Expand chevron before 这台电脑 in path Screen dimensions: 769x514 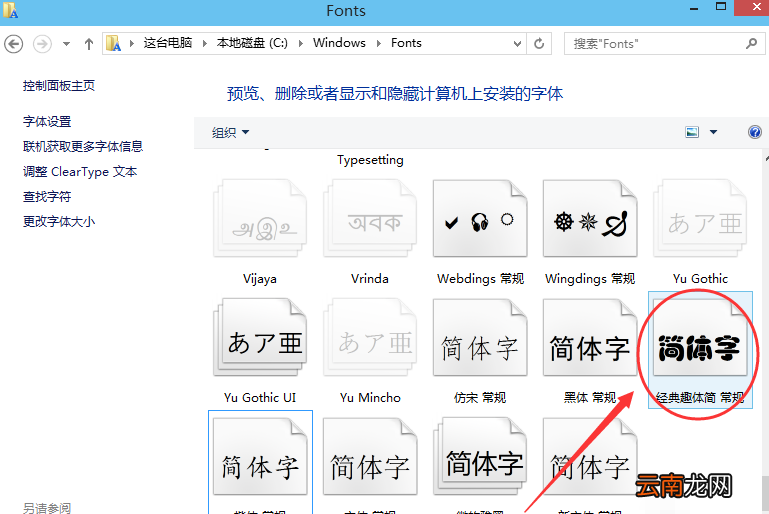coord(131,44)
